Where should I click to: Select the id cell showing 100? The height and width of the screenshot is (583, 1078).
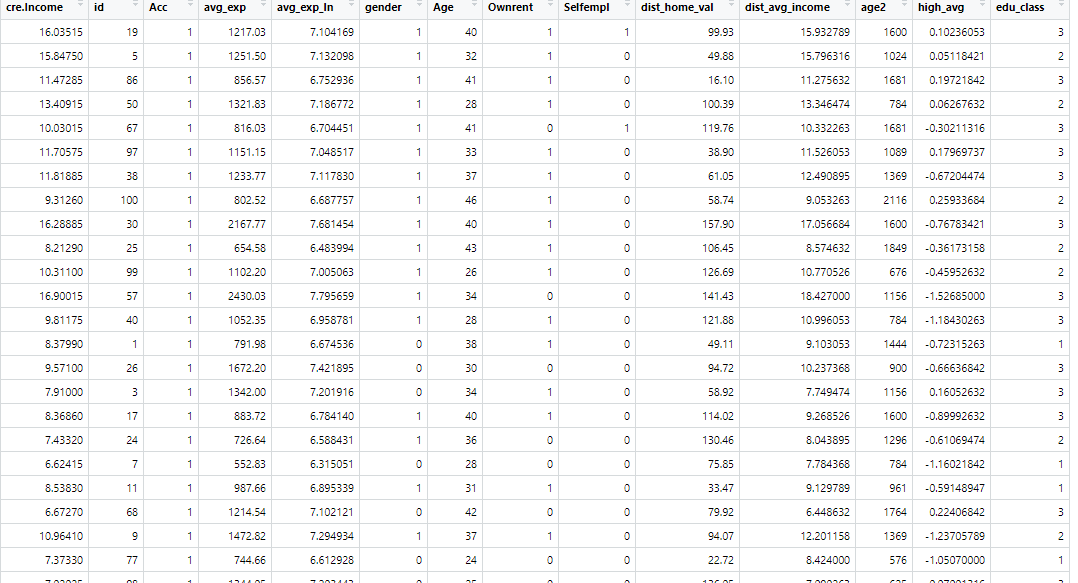click(116, 200)
